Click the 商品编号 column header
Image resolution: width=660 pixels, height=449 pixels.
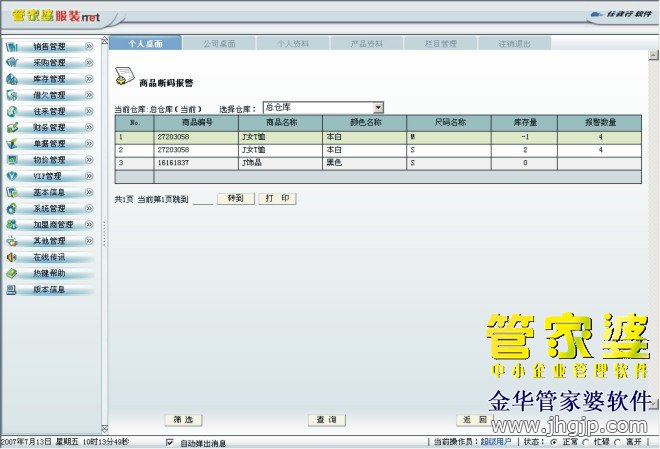[x=197, y=123]
